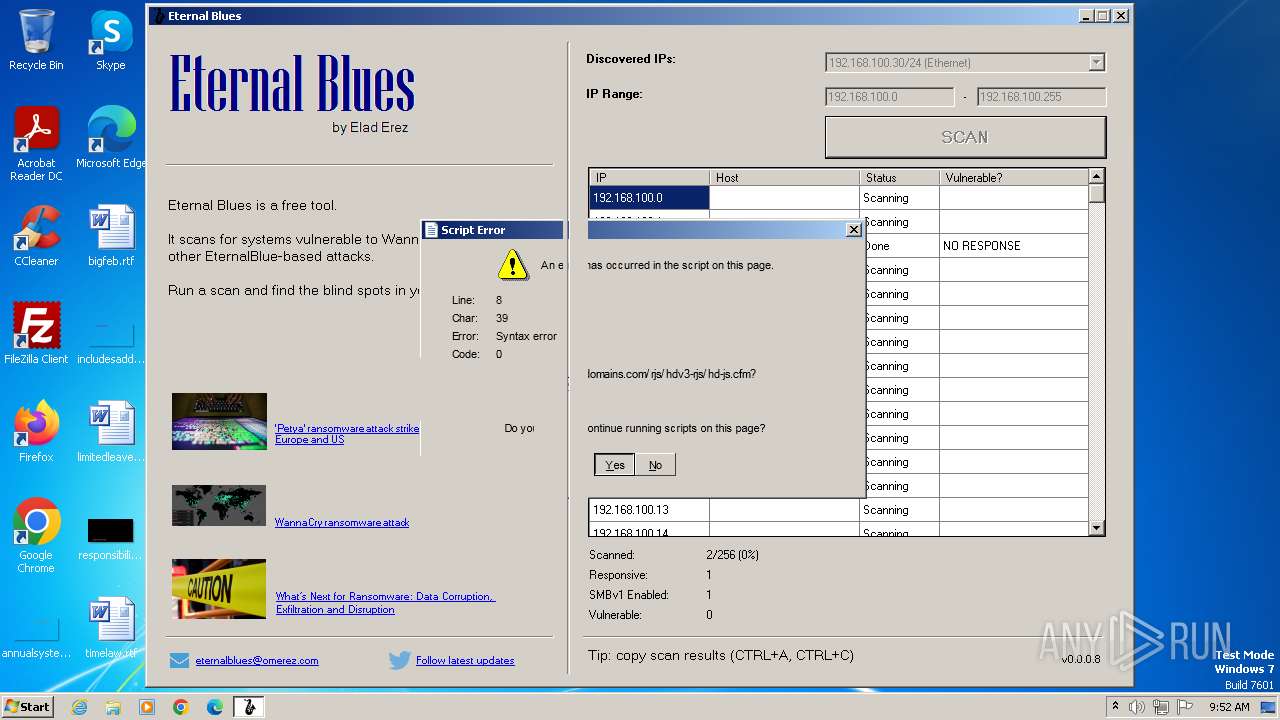Click the warning triangle icon in Script Error

click(513, 265)
